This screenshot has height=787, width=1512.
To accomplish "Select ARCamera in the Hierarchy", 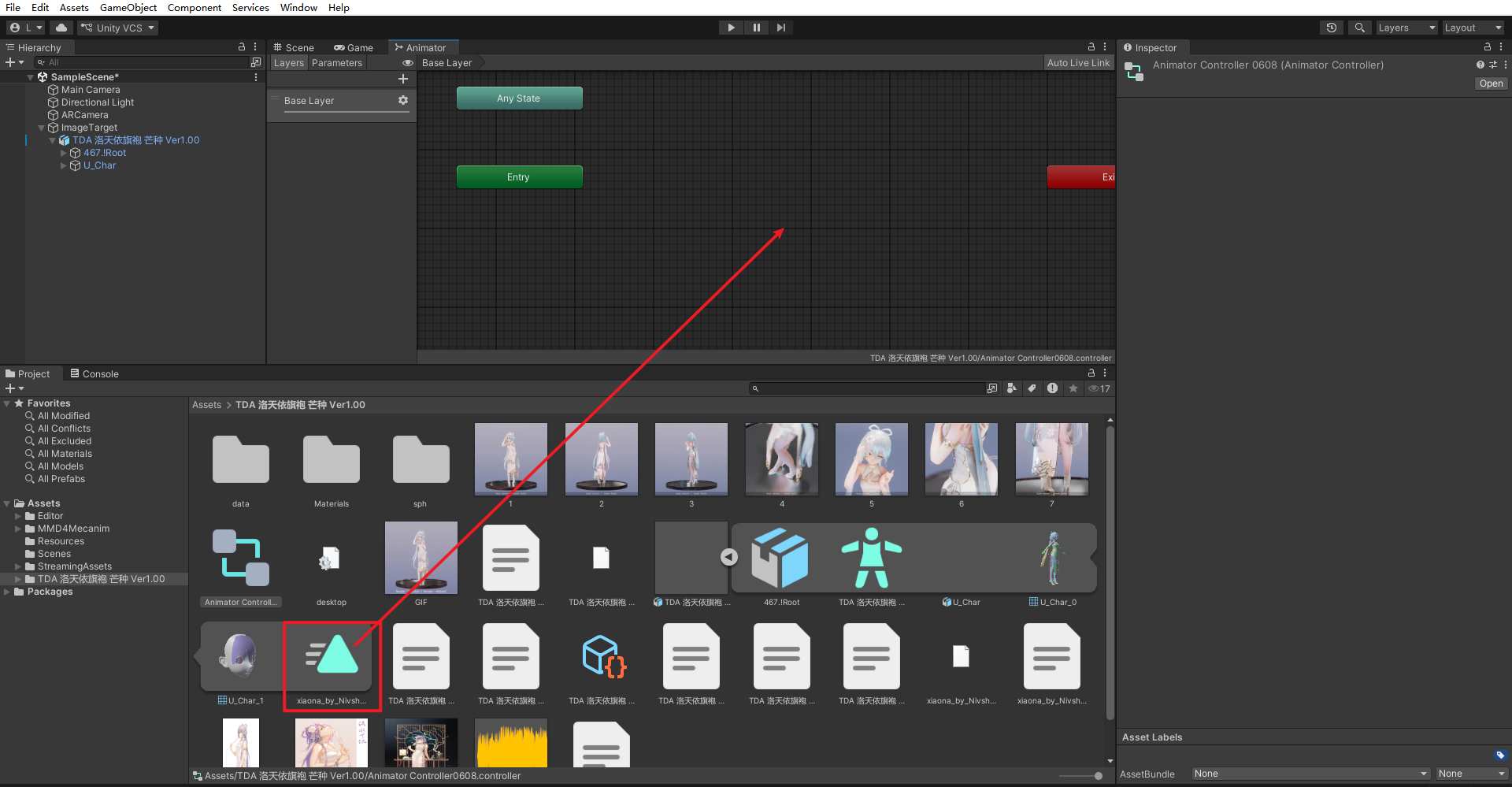I will (84, 115).
